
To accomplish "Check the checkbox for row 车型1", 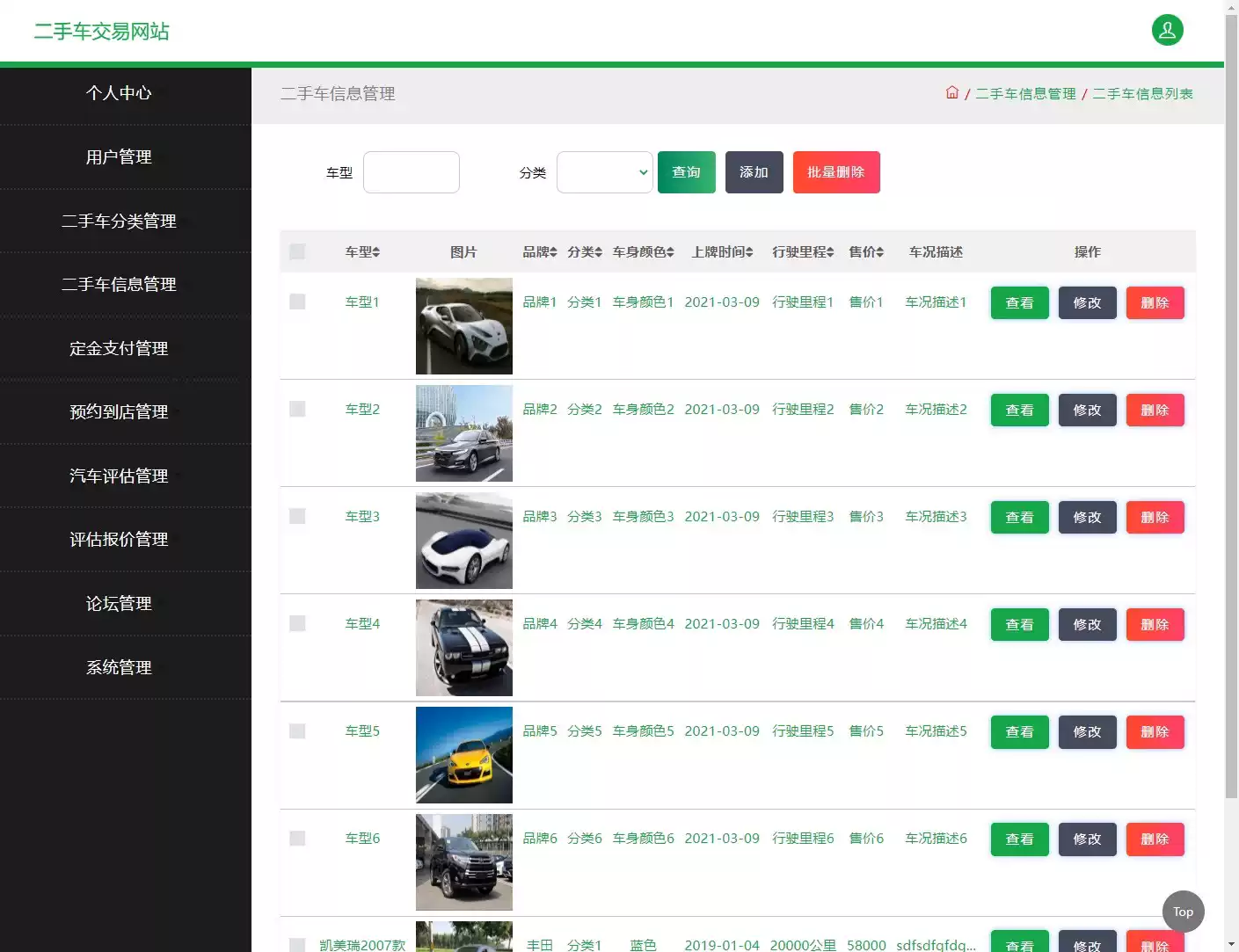I will [x=296, y=301].
